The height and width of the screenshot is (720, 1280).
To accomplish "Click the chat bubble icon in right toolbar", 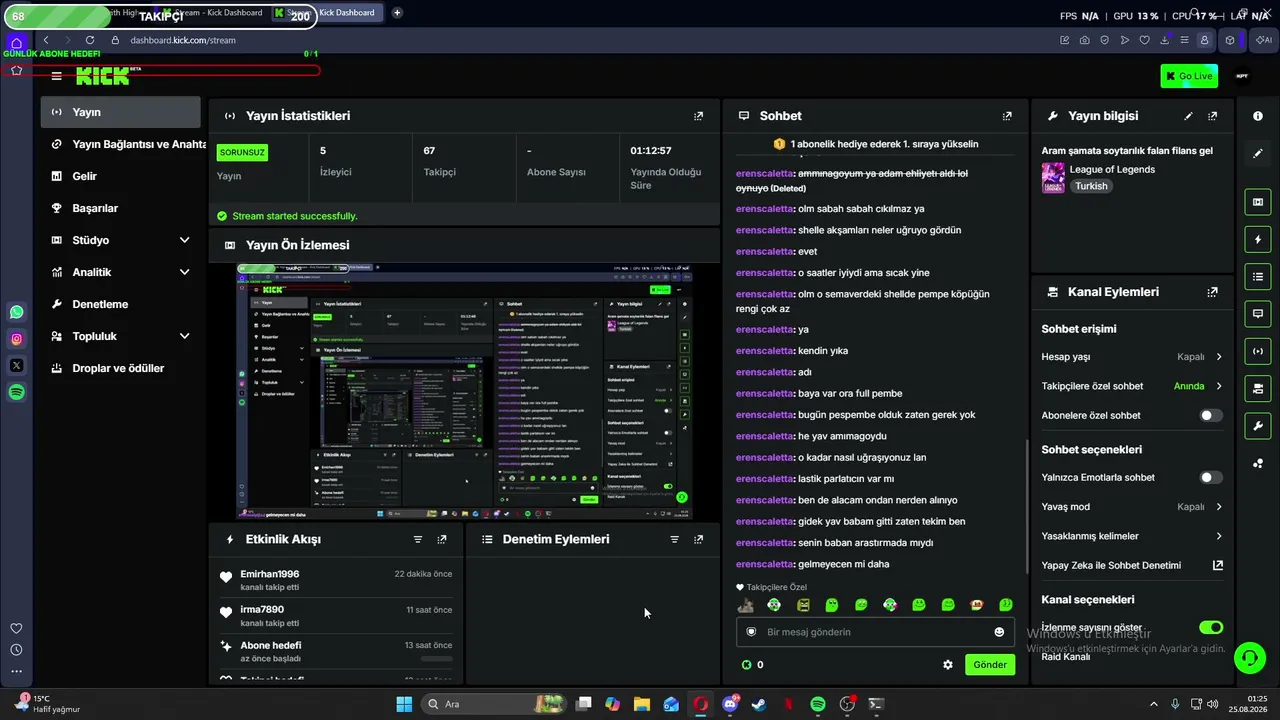I will coord(1258,314).
